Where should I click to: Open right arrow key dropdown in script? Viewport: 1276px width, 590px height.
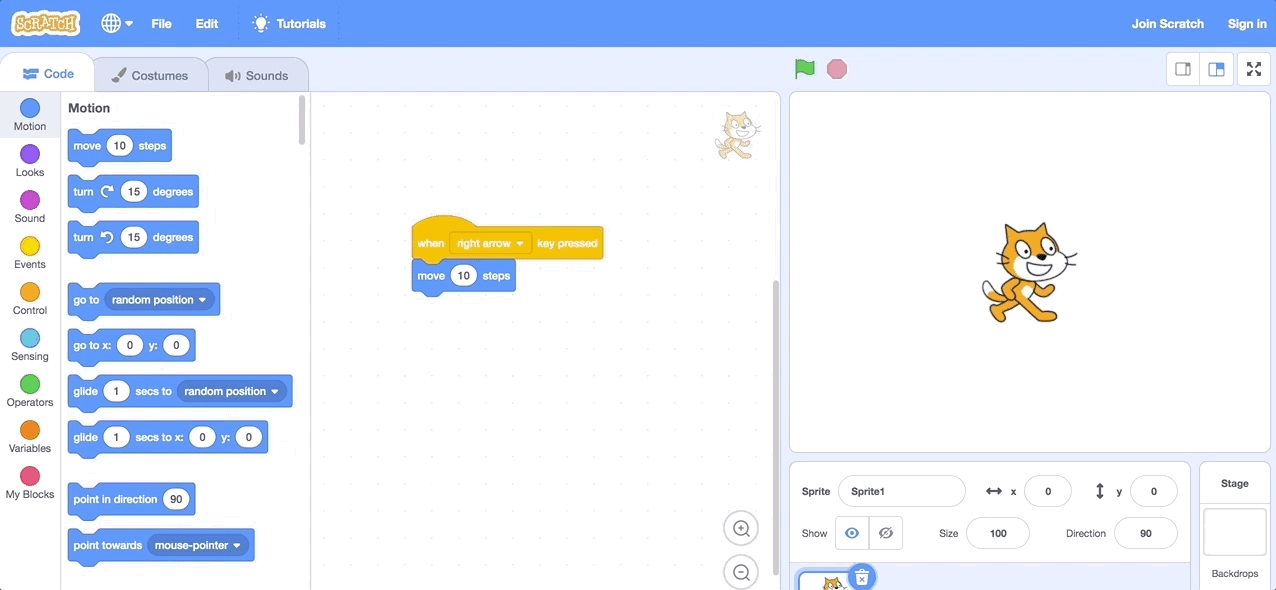pyautogui.click(x=490, y=244)
